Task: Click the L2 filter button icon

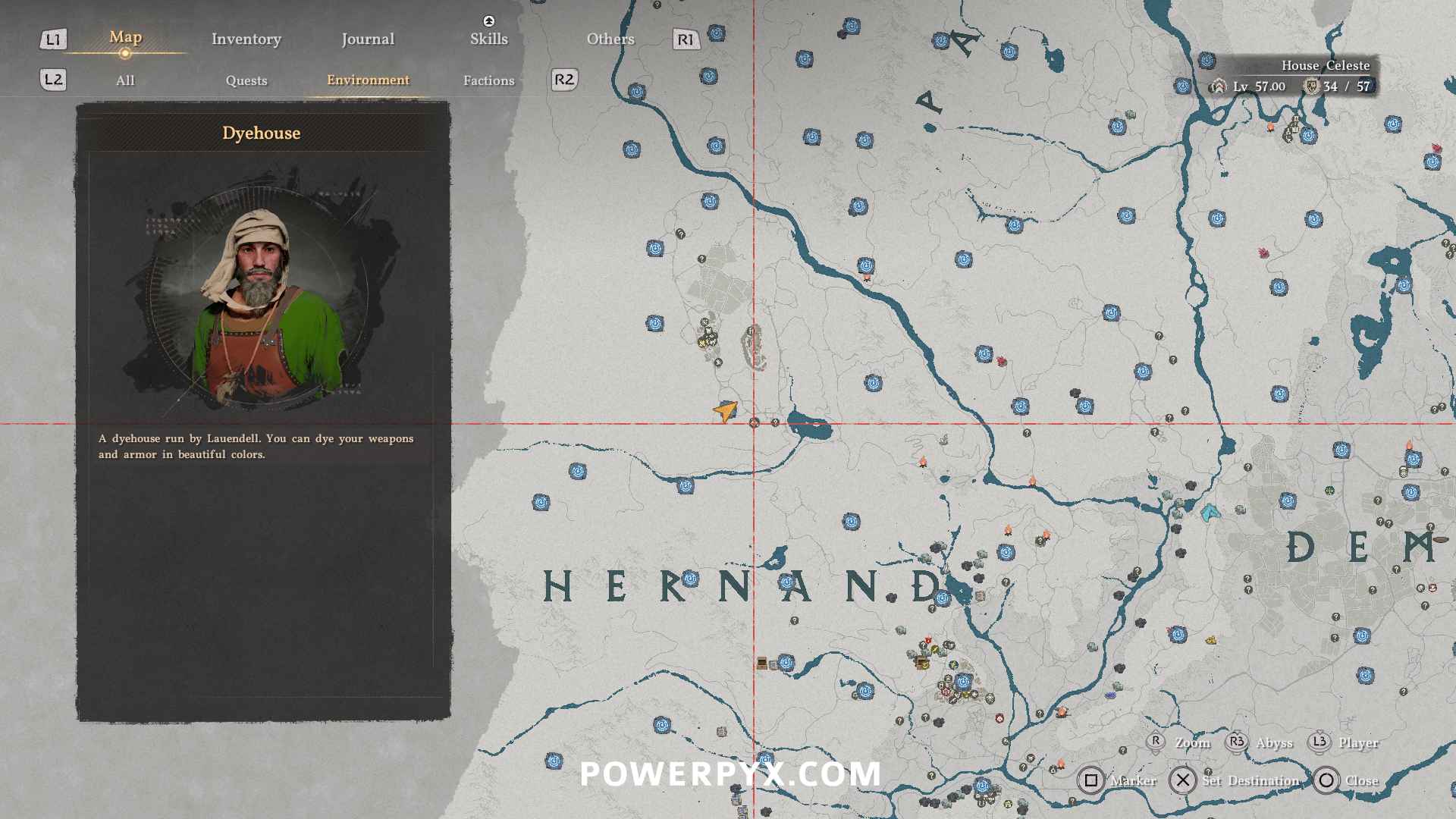Action: [x=53, y=80]
